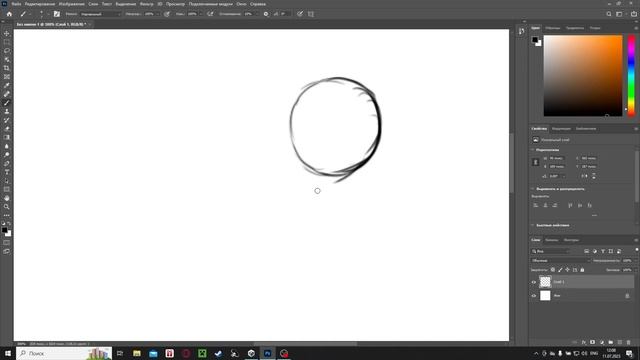Open the brush blending mode dropdown
The height and width of the screenshot is (360, 640).
click(x=100, y=14)
